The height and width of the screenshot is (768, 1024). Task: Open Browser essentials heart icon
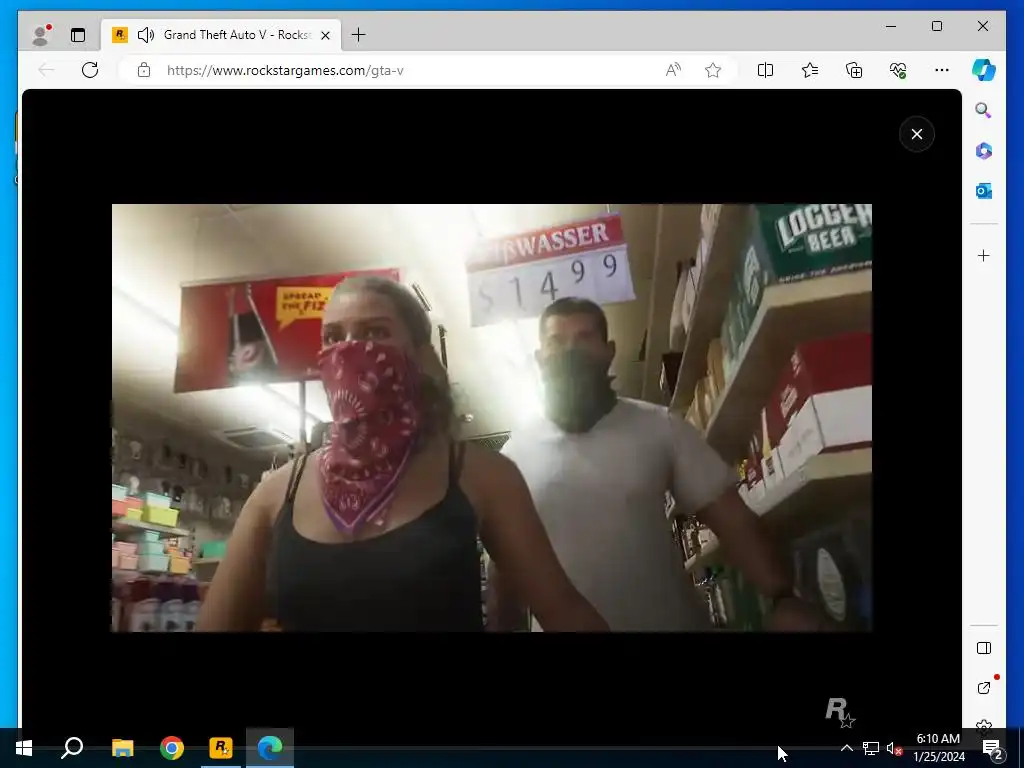point(898,70)
